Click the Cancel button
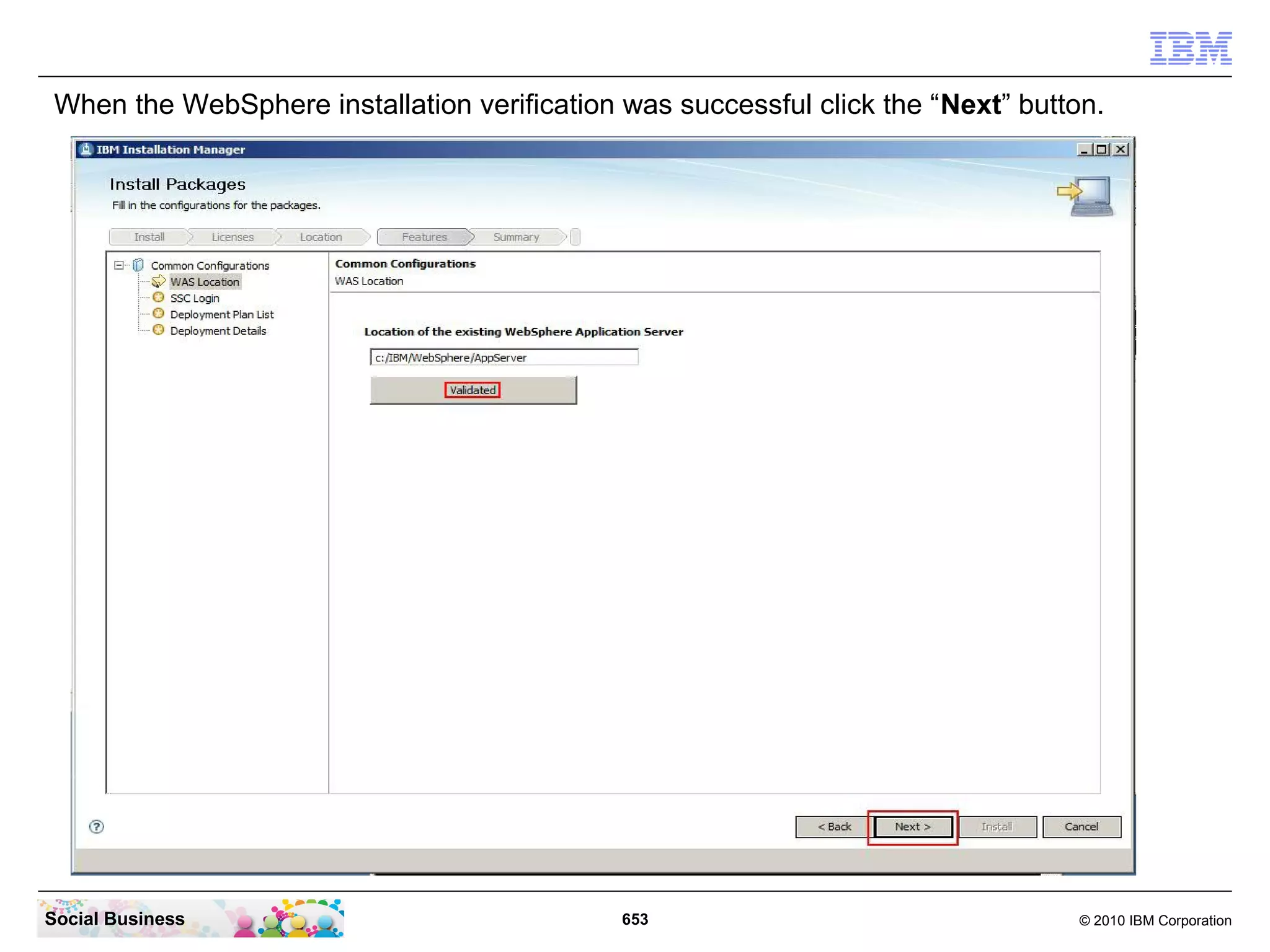Image resolution: width=1270 pixels, height=952 pixels. click(x=1081, y=827)
